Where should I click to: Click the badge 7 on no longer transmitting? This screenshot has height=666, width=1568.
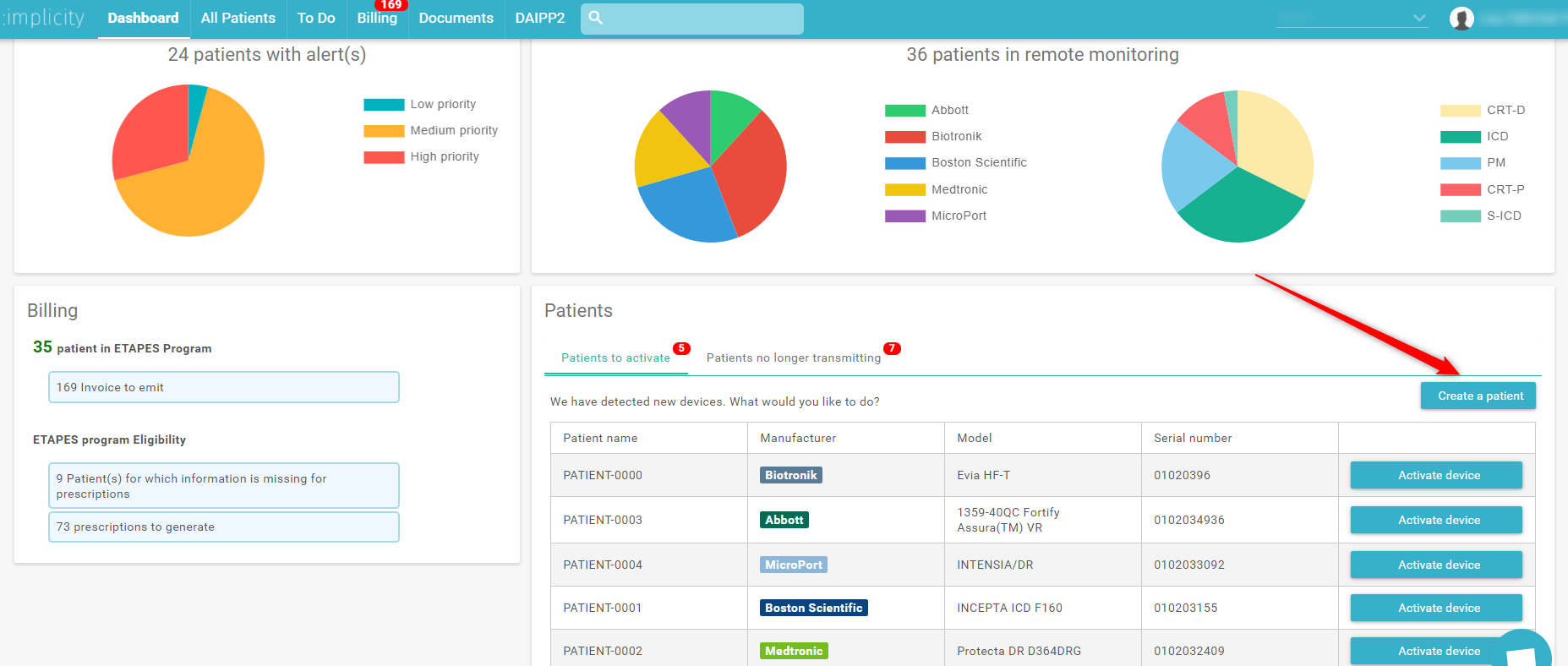point(892,348)
